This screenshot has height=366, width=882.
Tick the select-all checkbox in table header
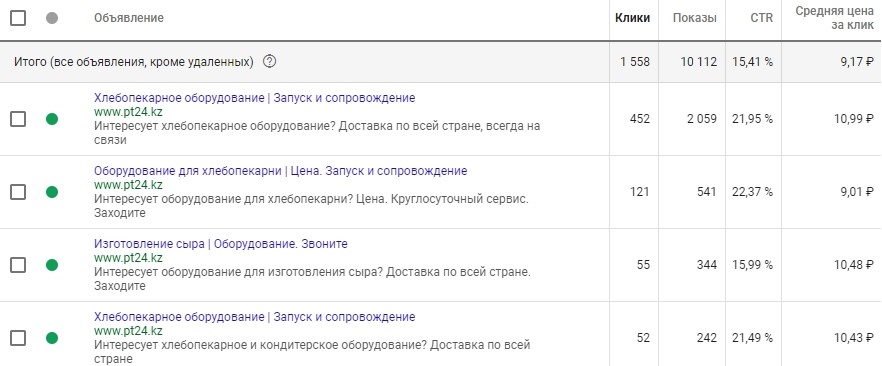(x=18, y=18)
